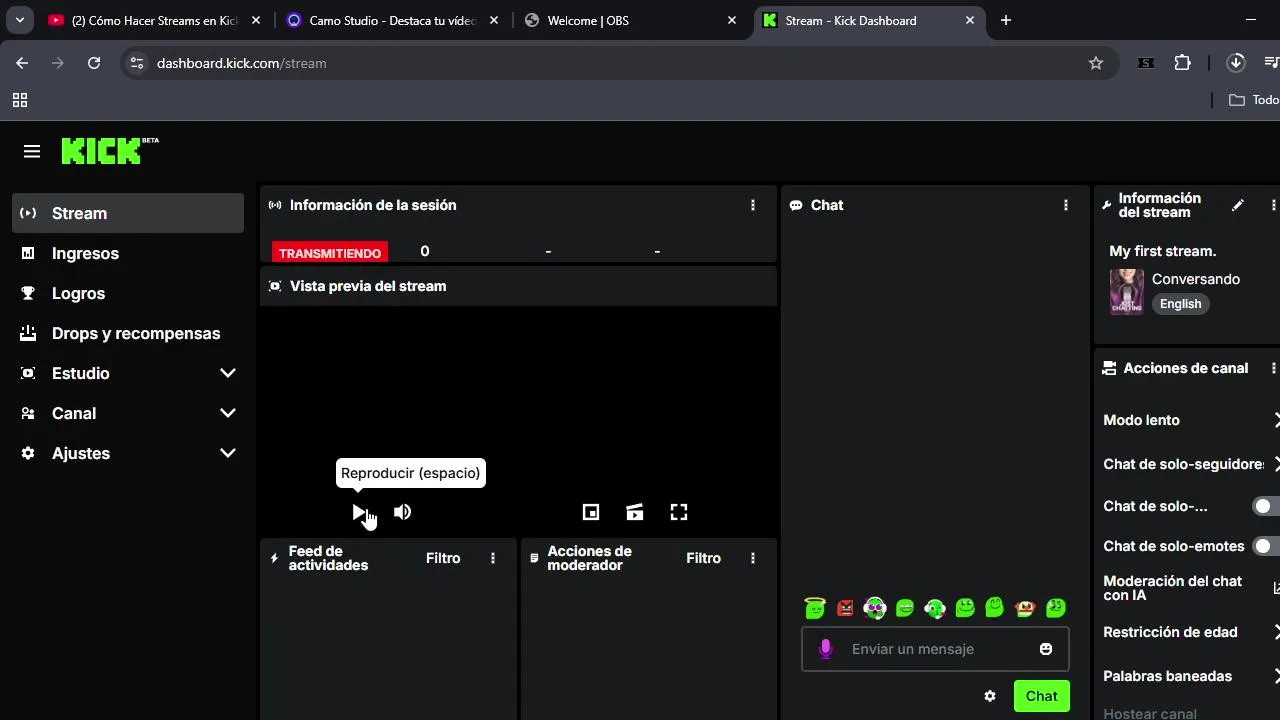Expand the Estudio sidebar section
The width and height of the screenshot is (1280, 720).
point(228,373)
